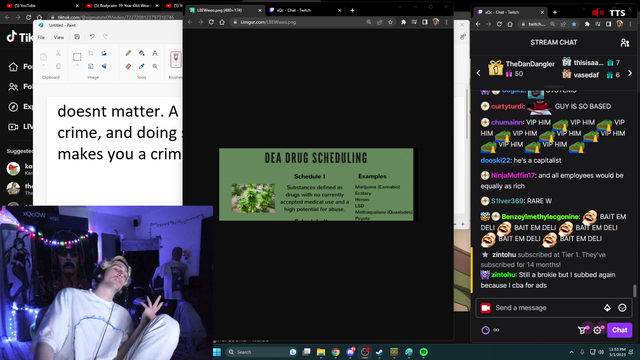Expand the Selection options dropdown arrow
This screenshot has width=640, height=360.
(77, 66)
